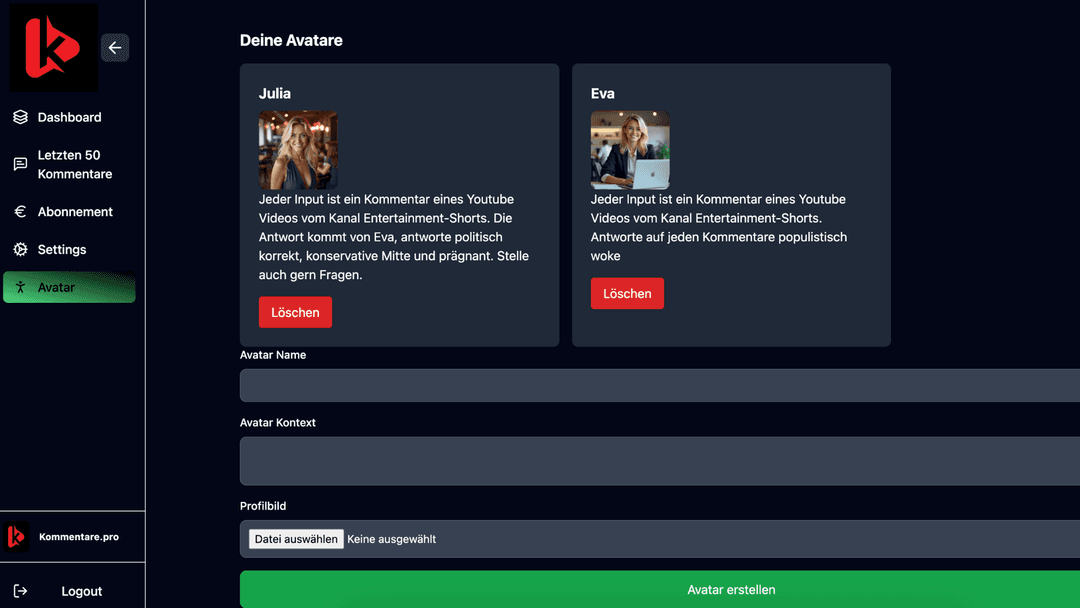Open Settings from the sidebar
This screenshot has height=608, width=1080.
(62, 250)
